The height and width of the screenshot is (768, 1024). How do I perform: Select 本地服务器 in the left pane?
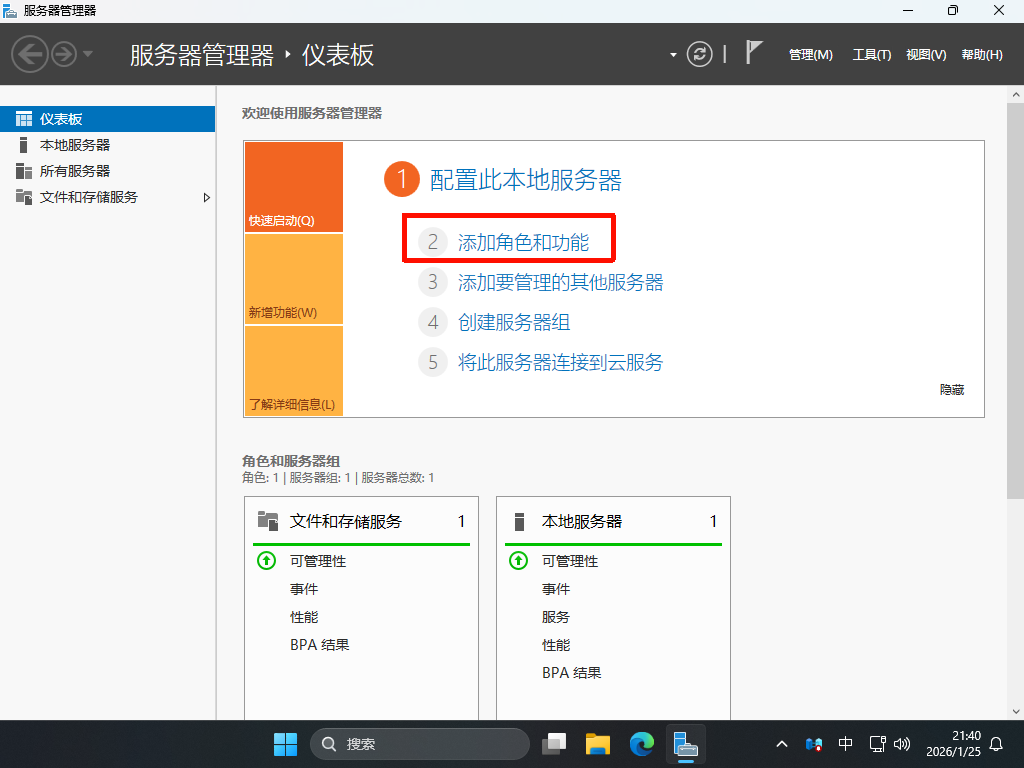click(75, 145)
